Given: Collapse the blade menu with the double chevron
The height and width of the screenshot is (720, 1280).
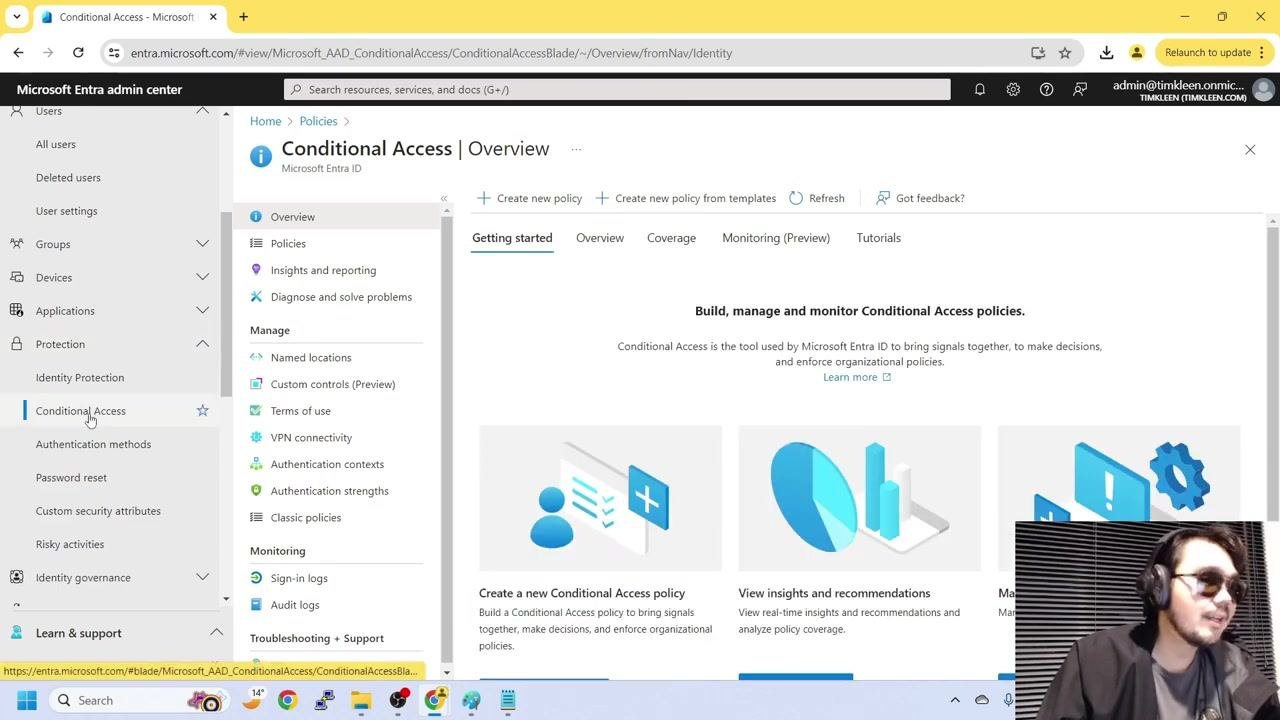Looking at the screenshot, I should click(444, 199).
